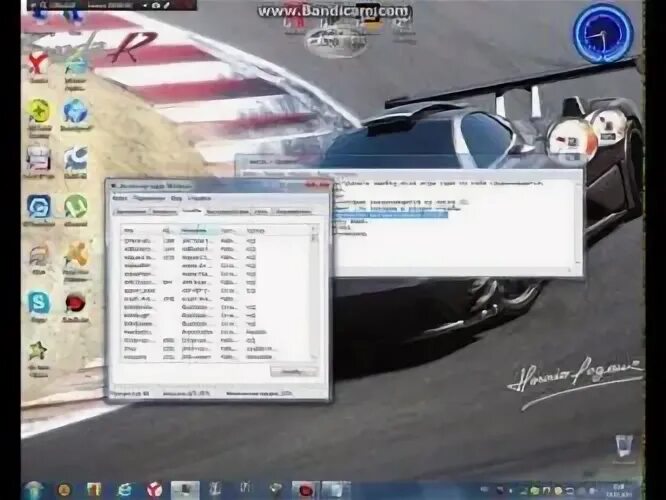The image size is (666, 500).
Task: Switch to the Notepad taskbar button
Action: pyautogui.click(x=336, y=490)
